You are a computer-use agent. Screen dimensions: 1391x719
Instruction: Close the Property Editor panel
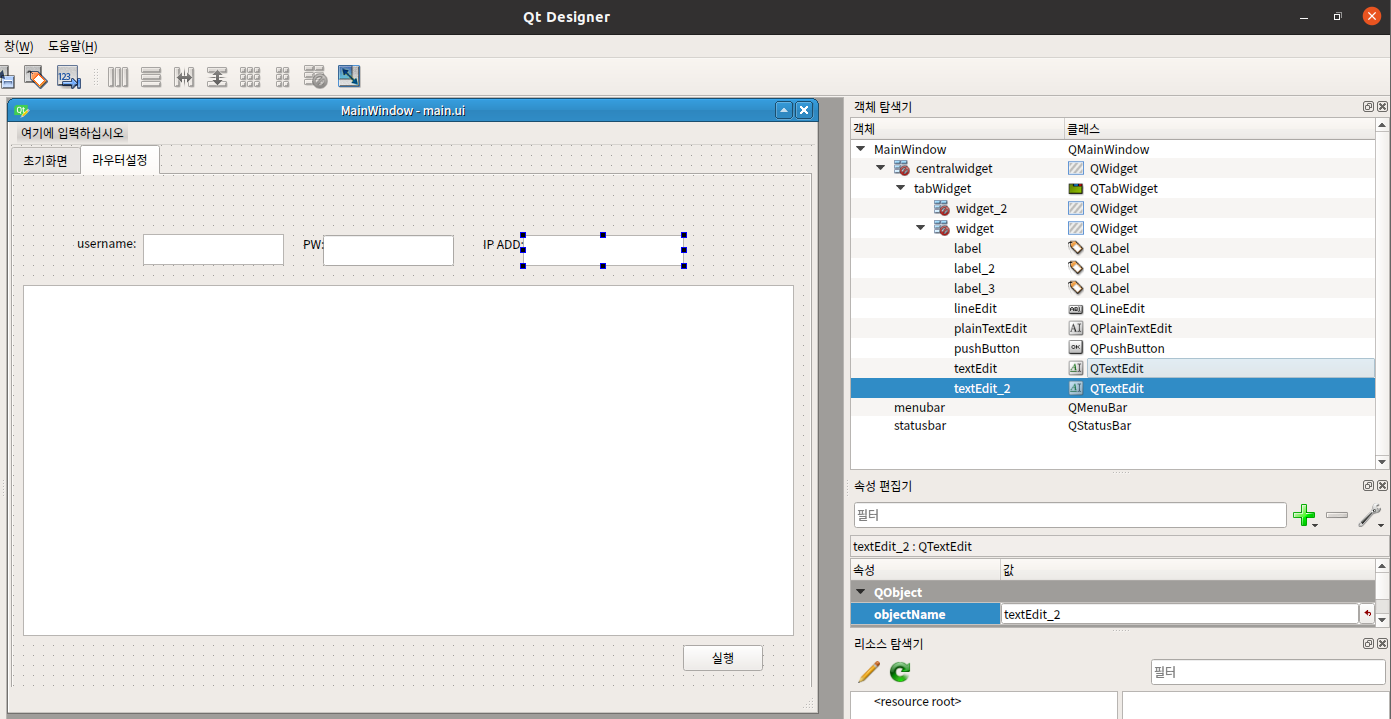(1382, 486)
